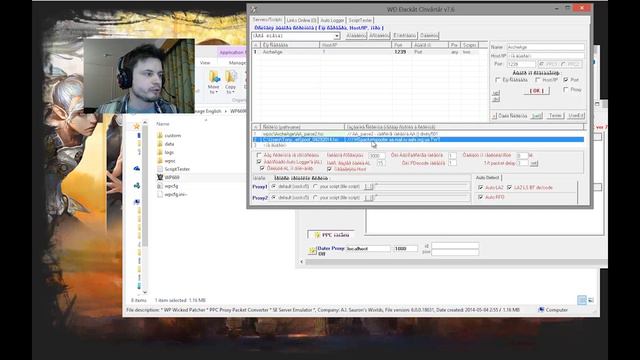Click the Outer Proxy localhost field
Image resolution: width=640 pixels, height=360 pixels.
[368, 249]
